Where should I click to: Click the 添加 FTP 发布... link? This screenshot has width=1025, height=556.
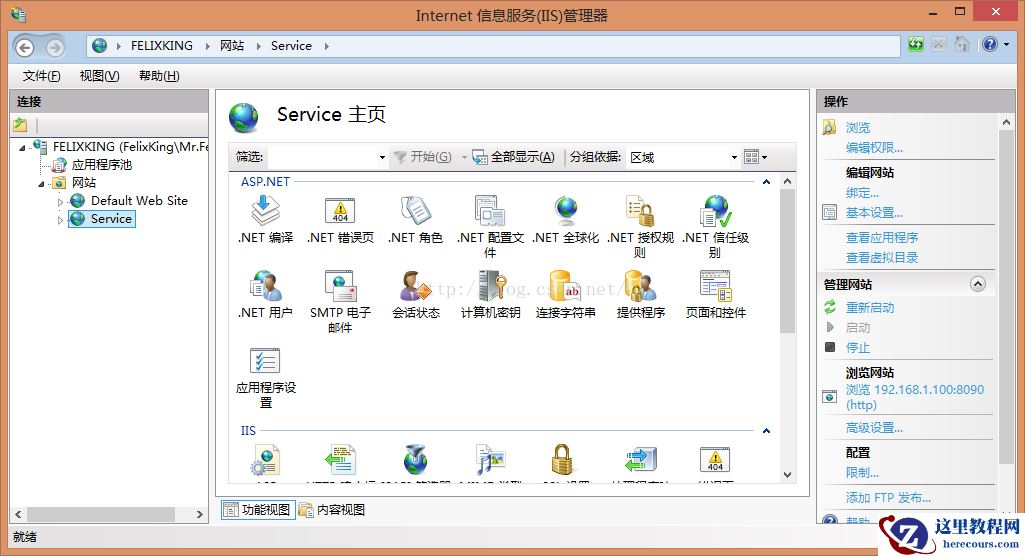coord(888,498)
